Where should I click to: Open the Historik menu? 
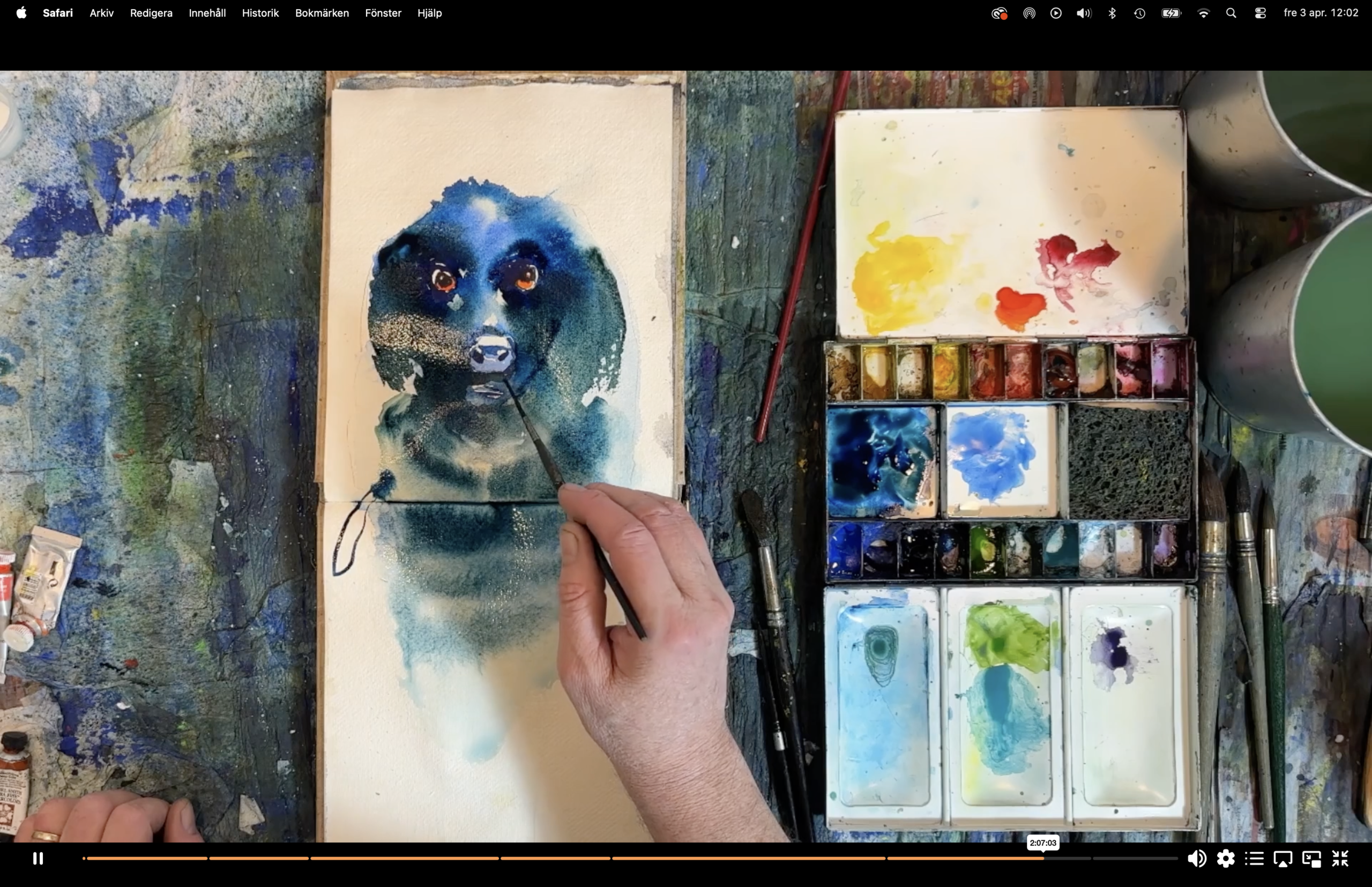(x=260, y=13)
